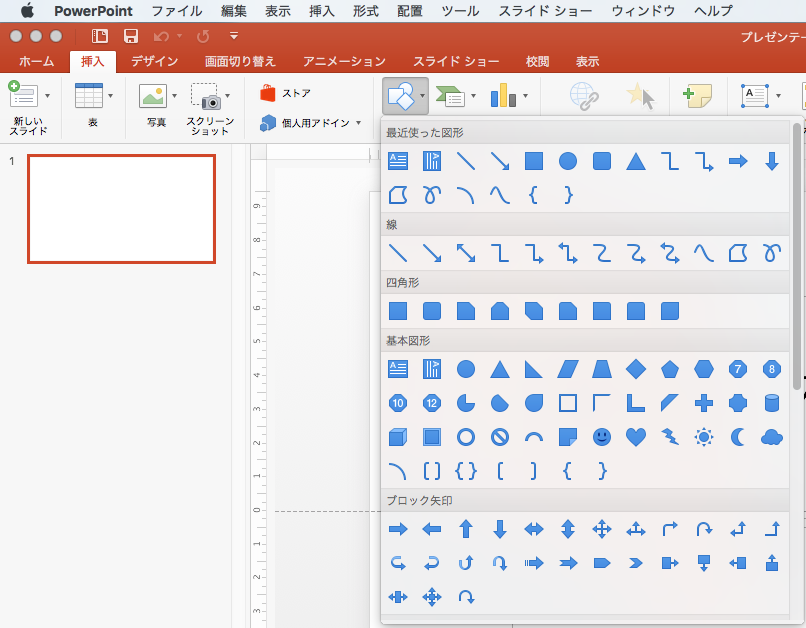Select the quad arrow in ブロック矢印
This screenshot has width=806, height=628.
coord(602,530)
